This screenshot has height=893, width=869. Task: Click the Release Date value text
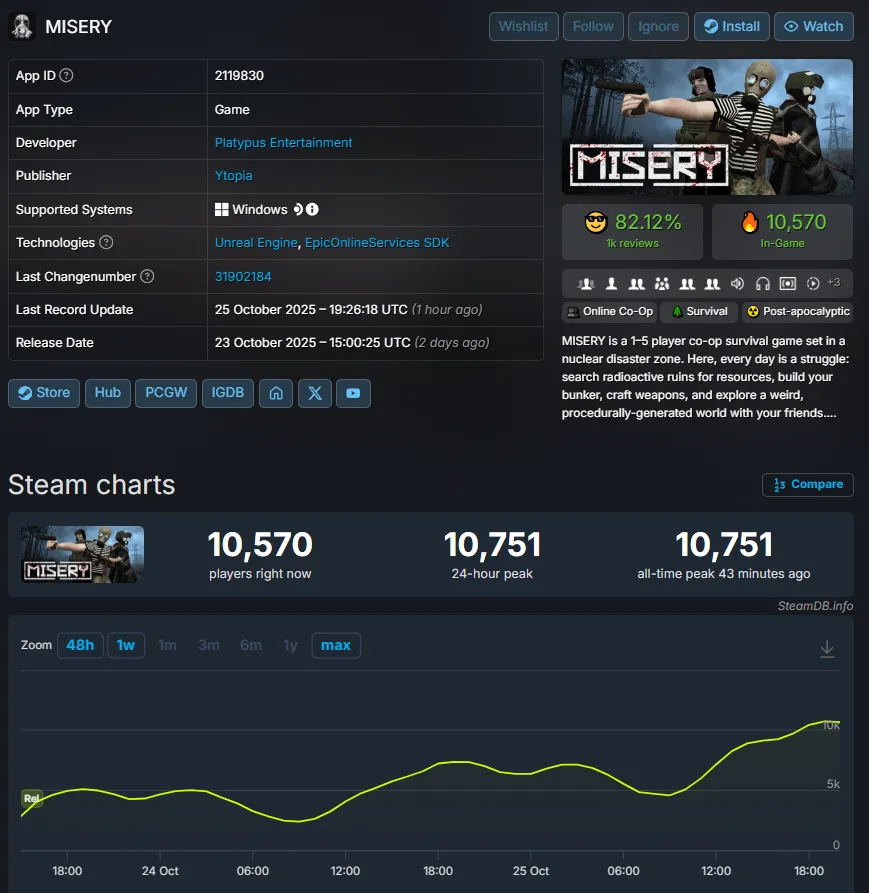click(352, 343)
